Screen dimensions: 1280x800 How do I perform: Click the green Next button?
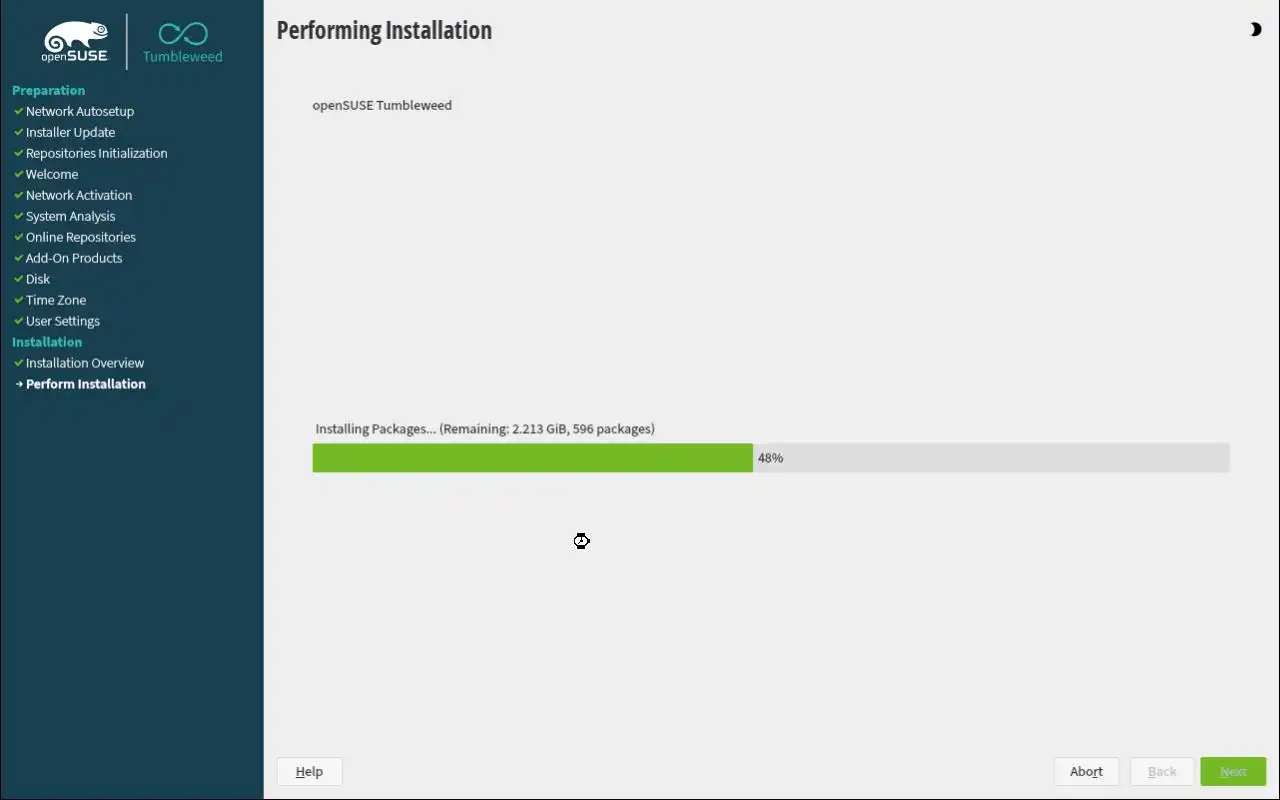click(1233, 771)
